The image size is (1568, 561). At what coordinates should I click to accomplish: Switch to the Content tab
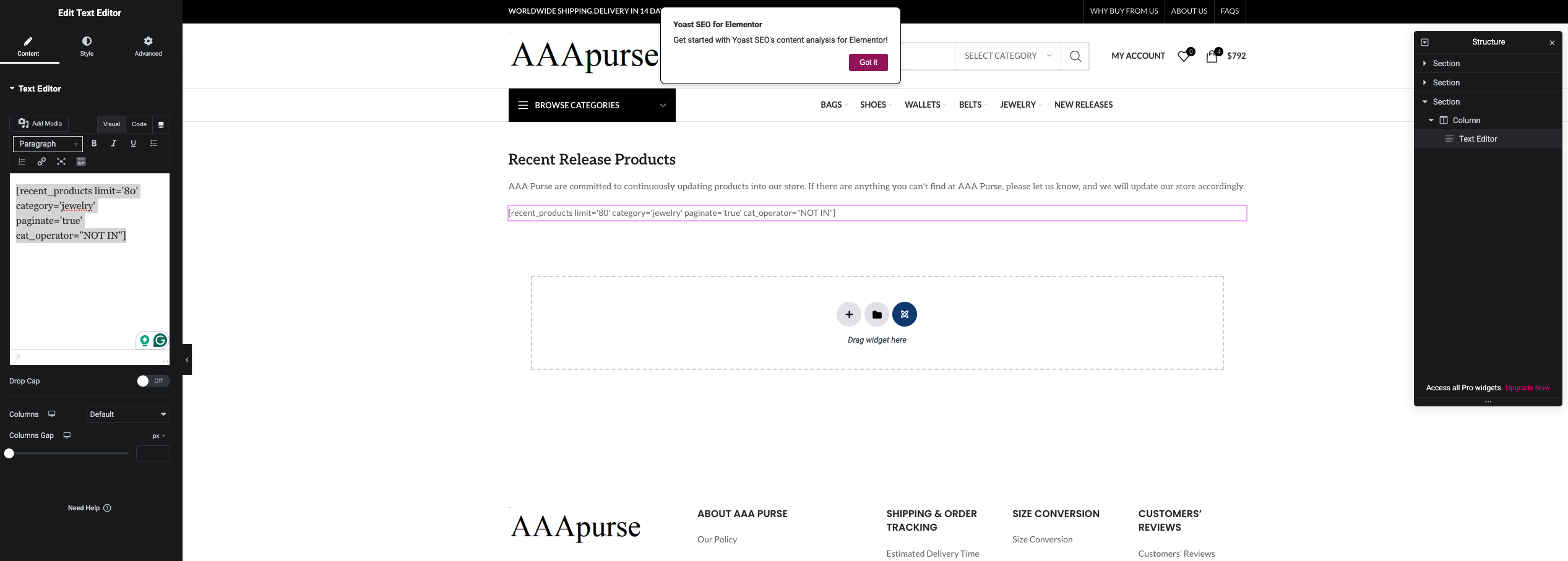pyautogui.click(x=28, y=46)
